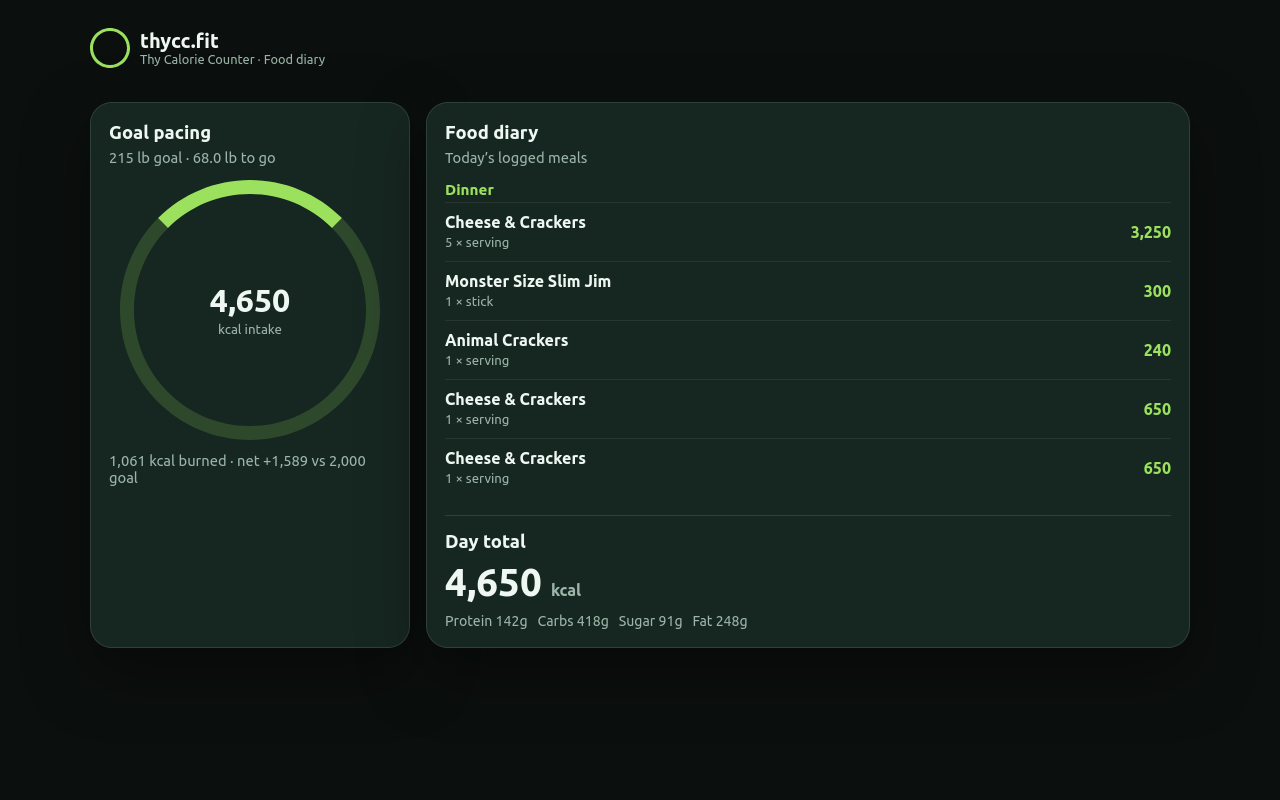Image resolution: width=1280 pixels, height=800 pixels.
Task: Click the 4,650 kcal intake number in ring
Action: (250, 301)
